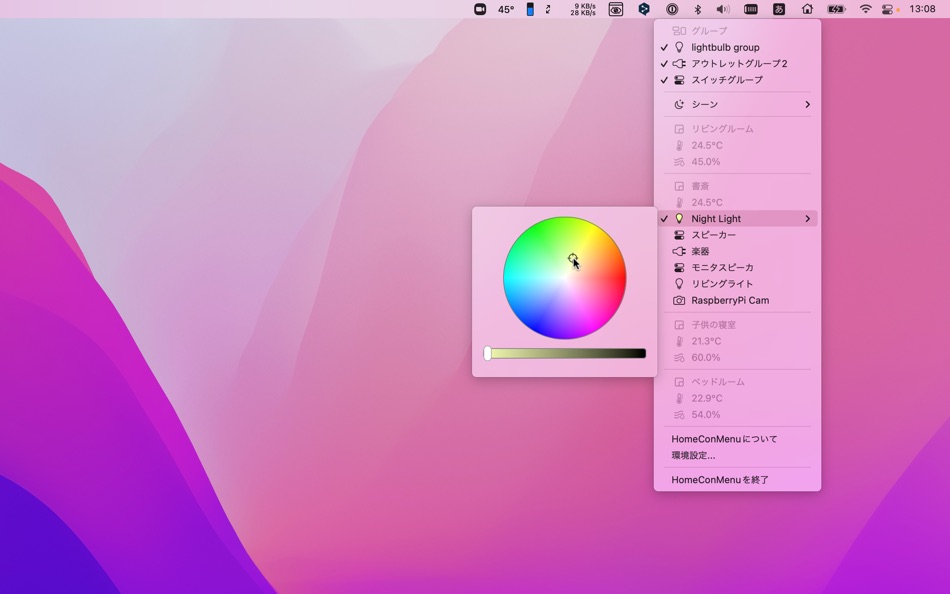950x594 pixels.
Task: Switch on モニタスピーカ
Action: tap(737, 268)
